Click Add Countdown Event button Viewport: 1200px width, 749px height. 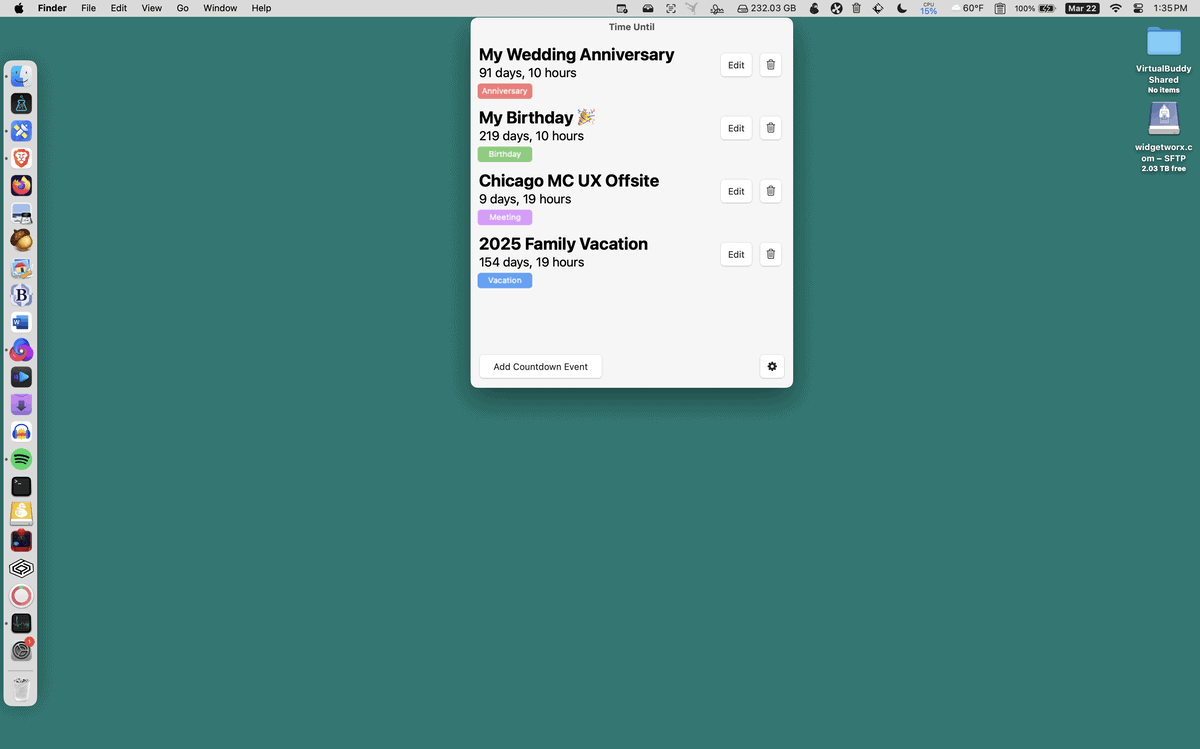[x=540, y=367]
